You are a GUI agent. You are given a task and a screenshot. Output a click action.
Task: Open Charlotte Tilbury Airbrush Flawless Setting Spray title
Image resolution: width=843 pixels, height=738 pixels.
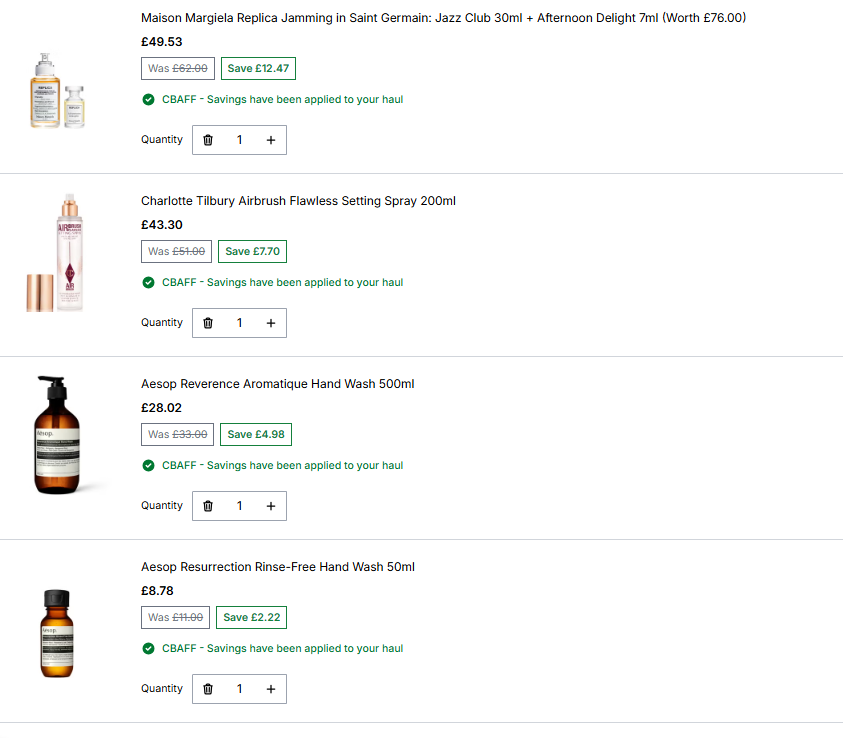coord(298,201)
